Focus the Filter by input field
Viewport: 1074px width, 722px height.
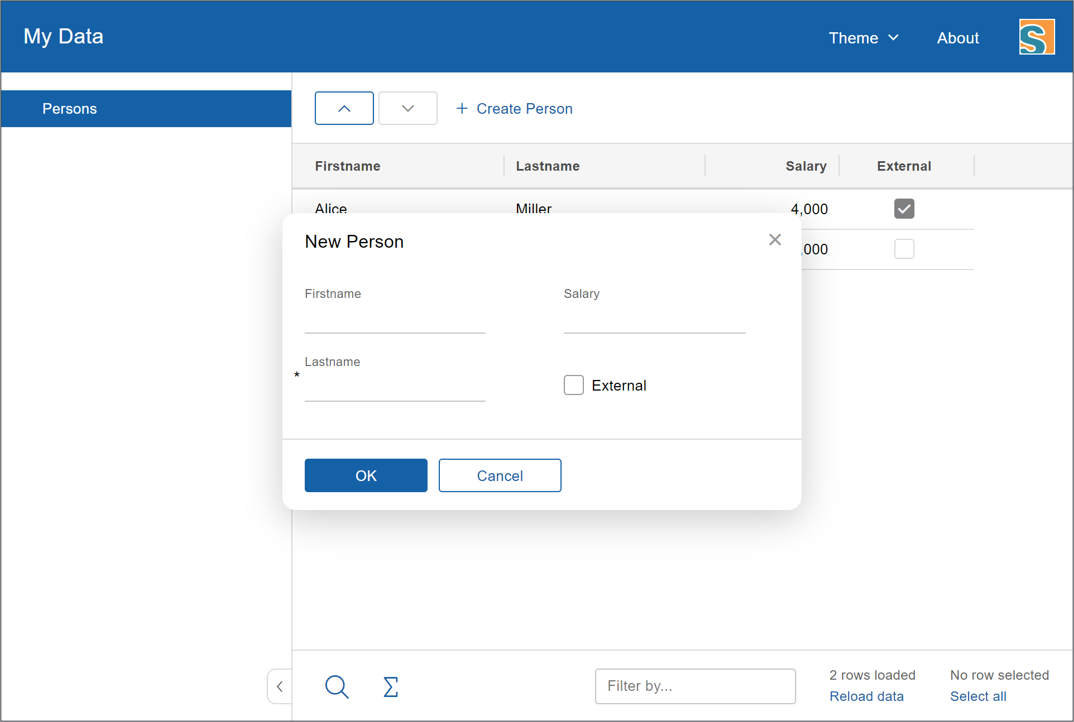695,686
